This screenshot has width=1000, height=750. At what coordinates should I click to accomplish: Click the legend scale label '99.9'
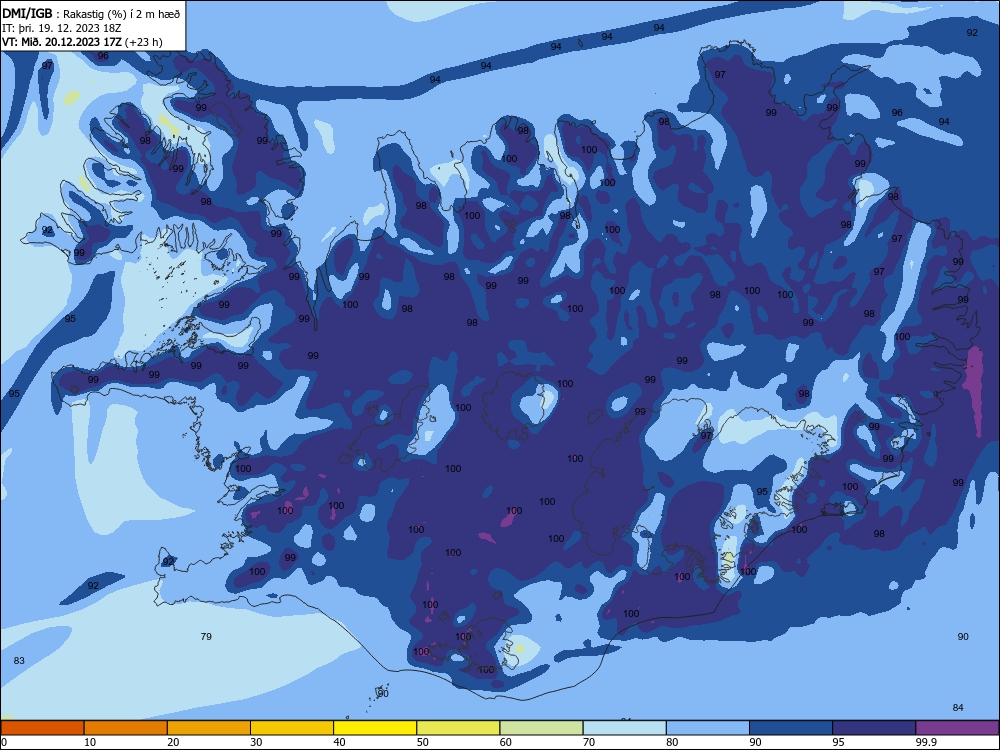click(926, 742)
